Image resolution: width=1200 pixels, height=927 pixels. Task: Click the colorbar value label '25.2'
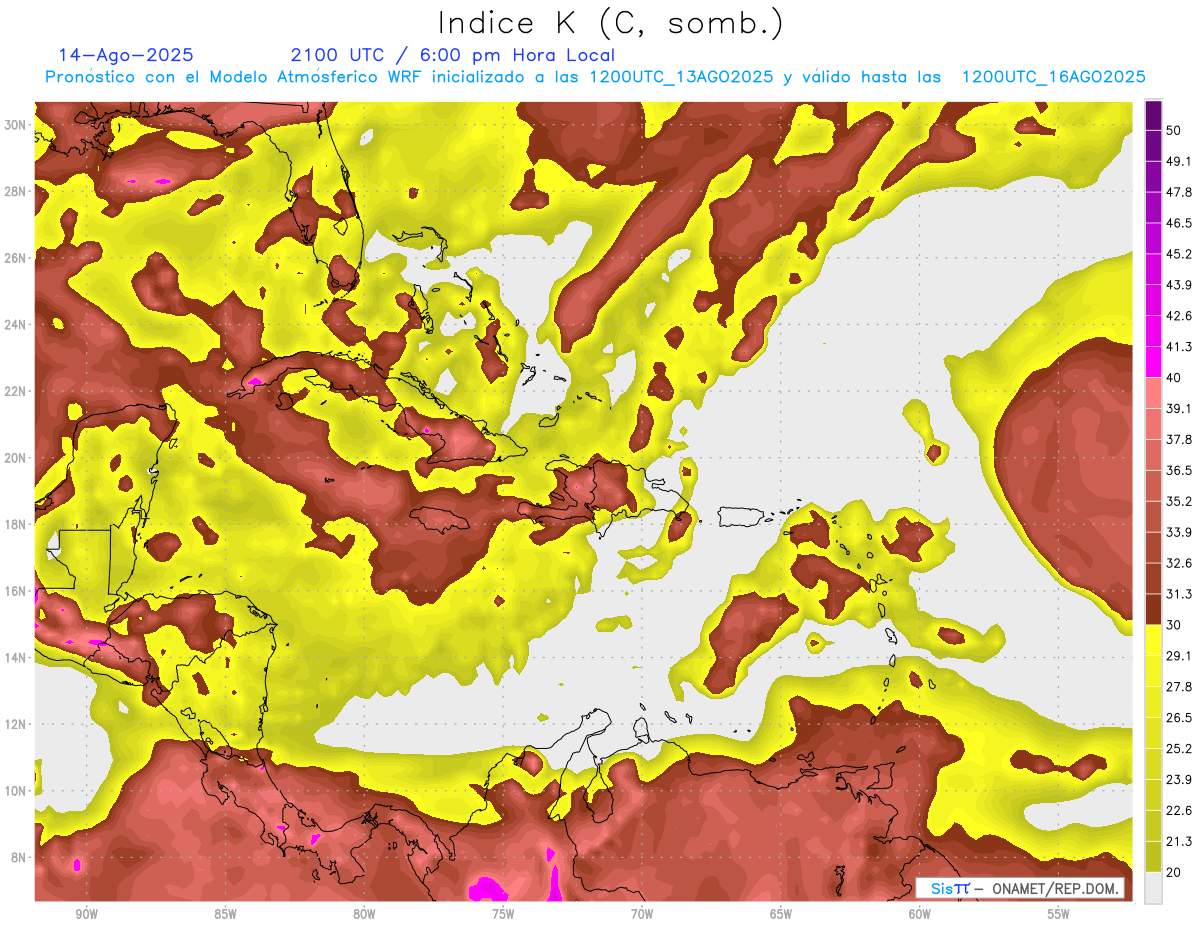point(1178,749)
